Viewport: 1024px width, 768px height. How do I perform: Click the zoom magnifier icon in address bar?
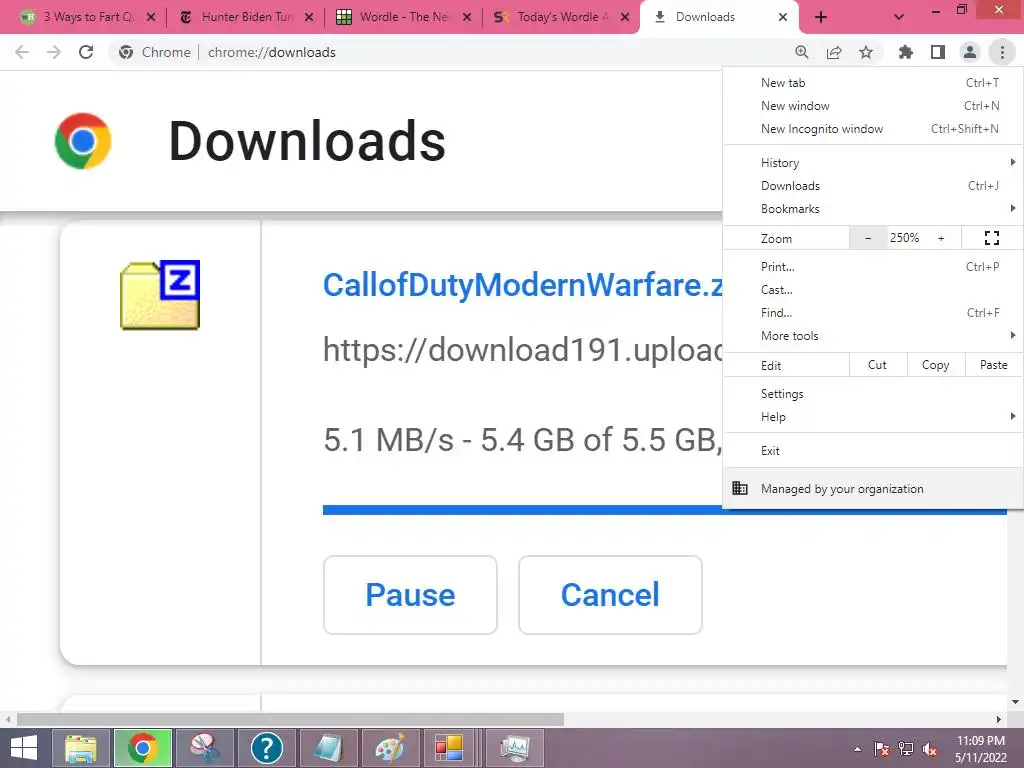(802, 52)
